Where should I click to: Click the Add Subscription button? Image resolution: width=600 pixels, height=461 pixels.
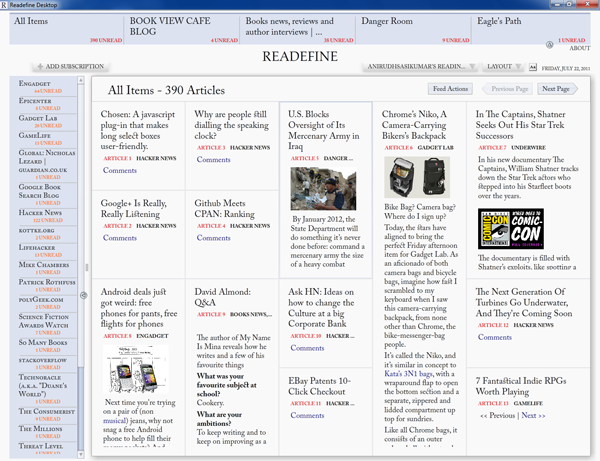(x=71, y=67)
